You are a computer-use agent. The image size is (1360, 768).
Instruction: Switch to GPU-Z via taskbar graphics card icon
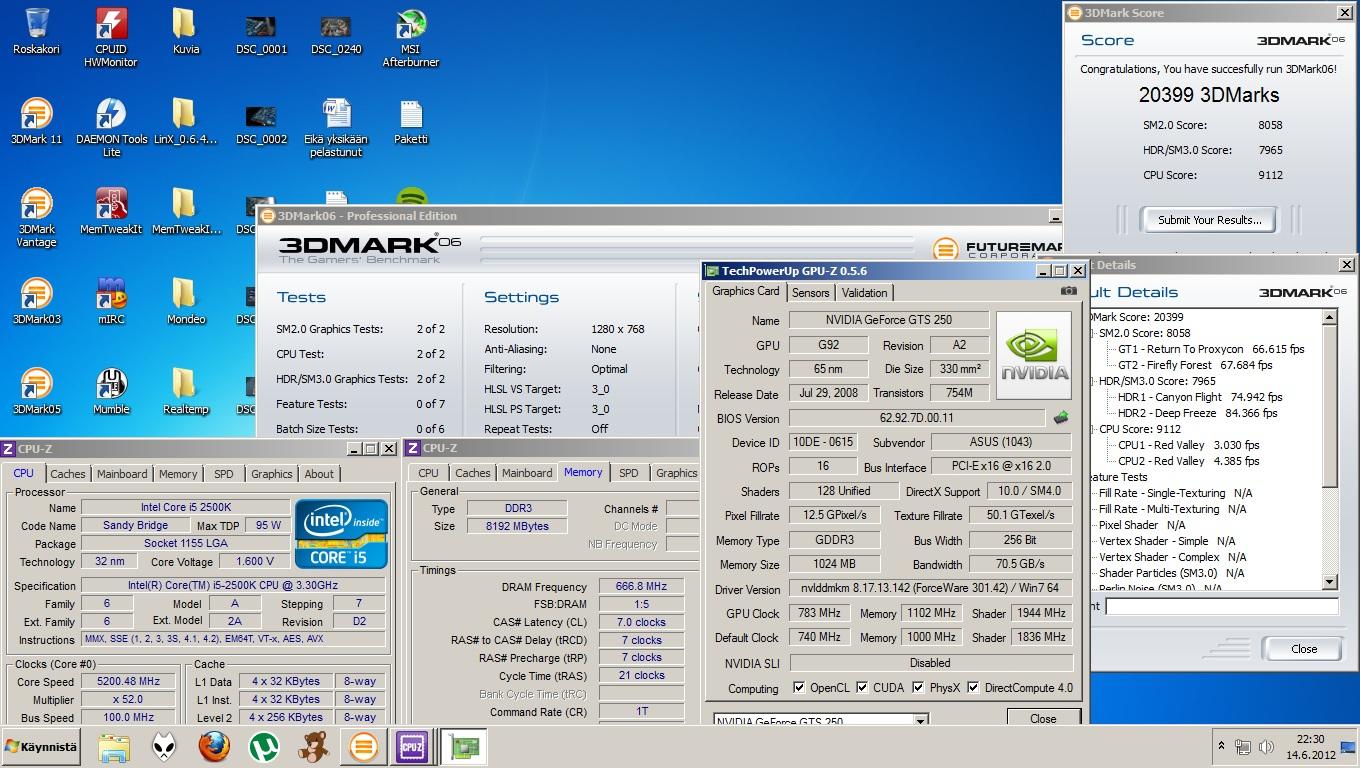tap(463, 747)
